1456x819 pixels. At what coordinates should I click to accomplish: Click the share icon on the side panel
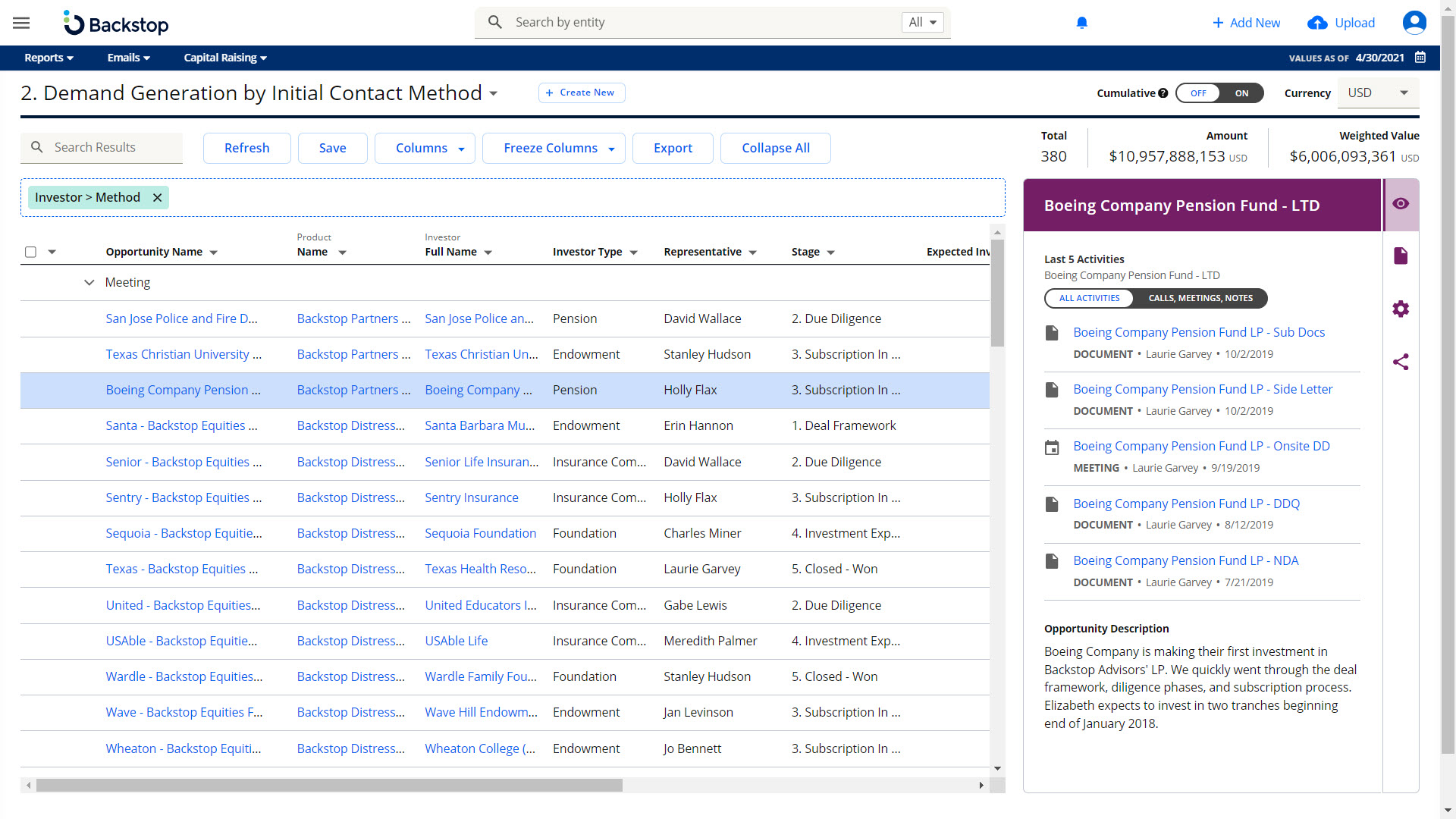click(1401, 362)
